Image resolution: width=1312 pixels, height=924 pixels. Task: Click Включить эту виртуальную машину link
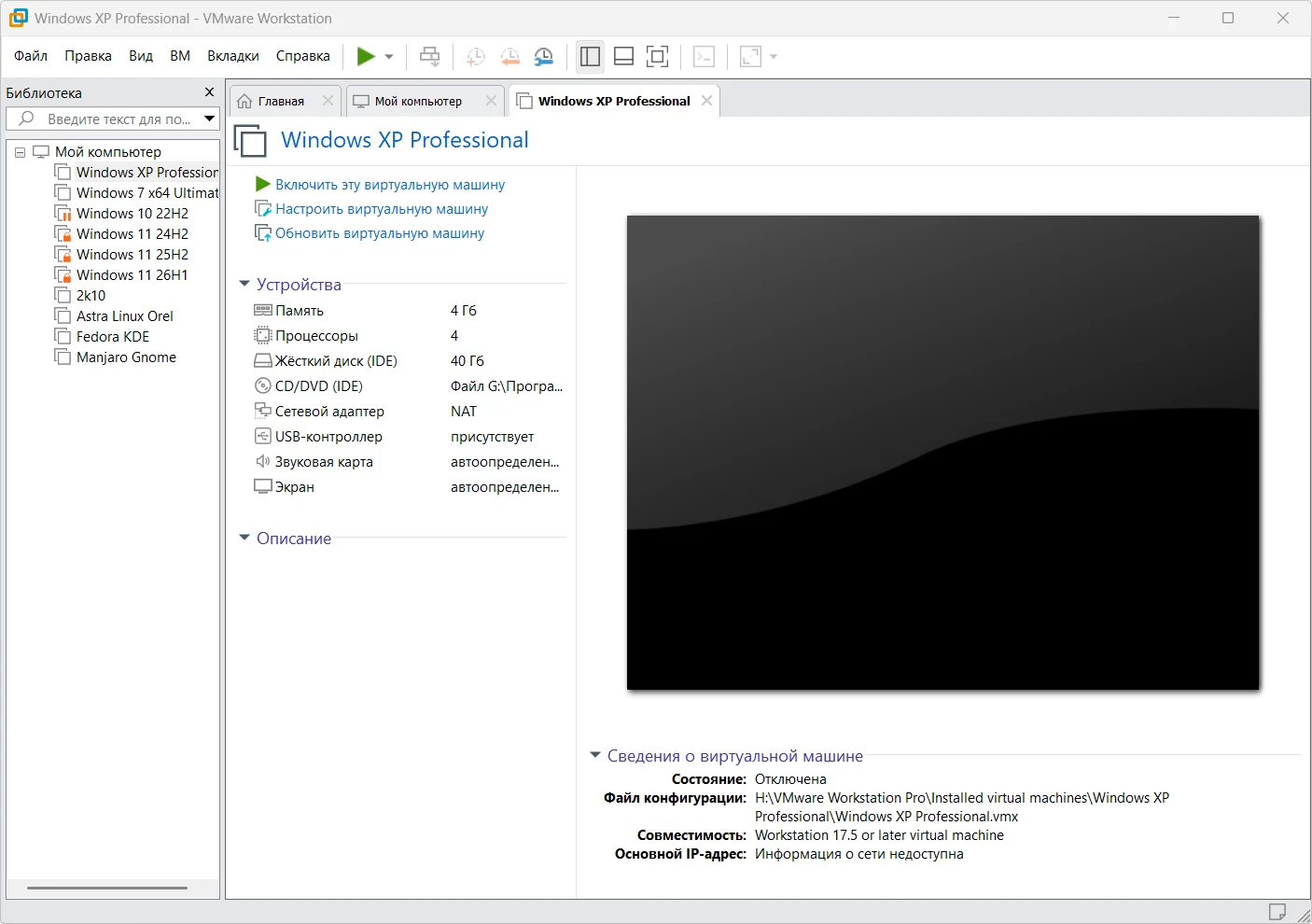coord(389,185)
